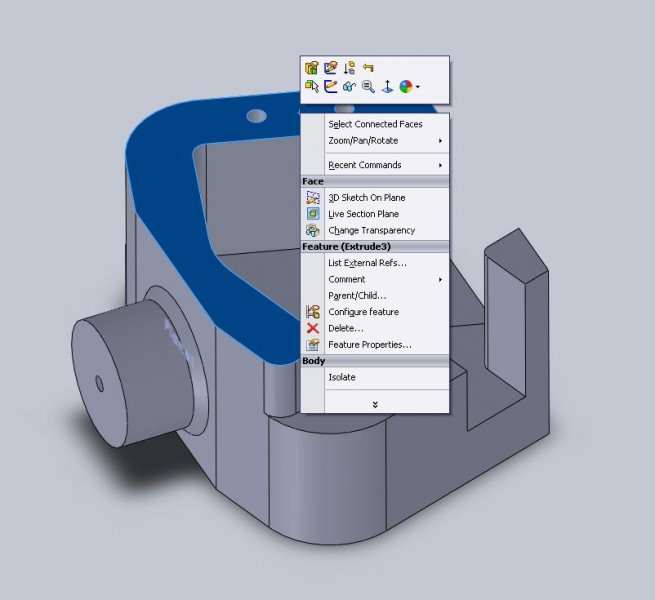Choose Configure feature

click(x=375, y=312)
